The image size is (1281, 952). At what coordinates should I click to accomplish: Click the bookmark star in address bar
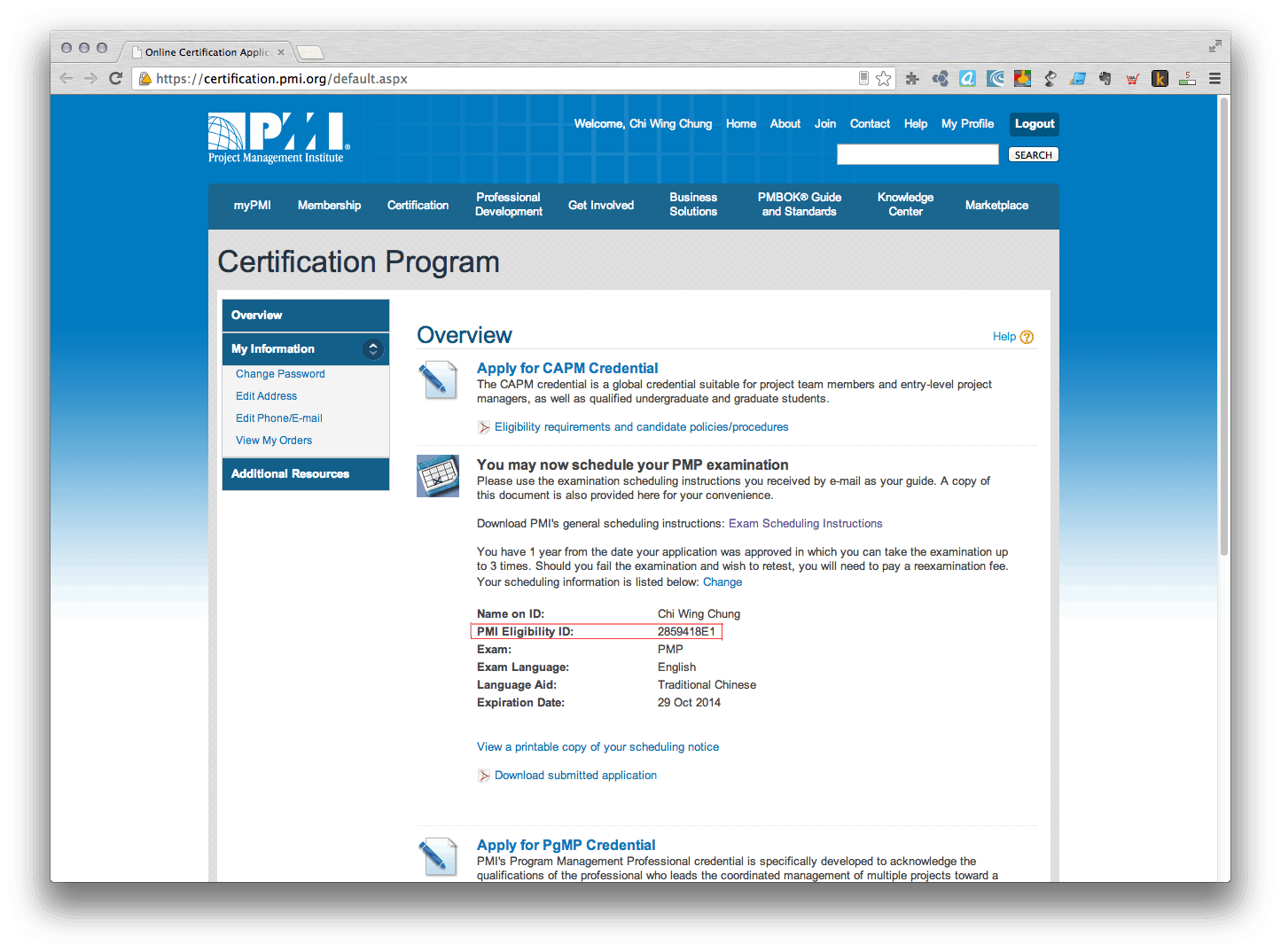884,79
